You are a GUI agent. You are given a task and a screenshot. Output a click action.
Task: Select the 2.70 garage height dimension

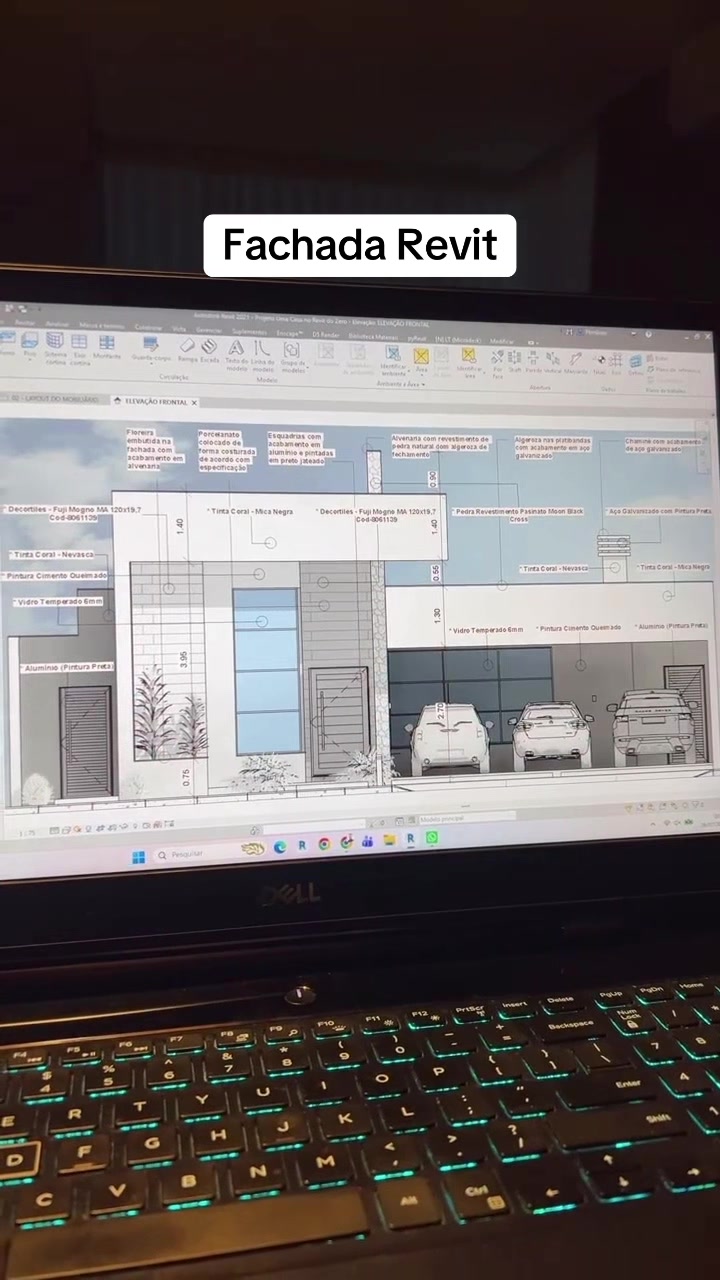click(440, 712)
